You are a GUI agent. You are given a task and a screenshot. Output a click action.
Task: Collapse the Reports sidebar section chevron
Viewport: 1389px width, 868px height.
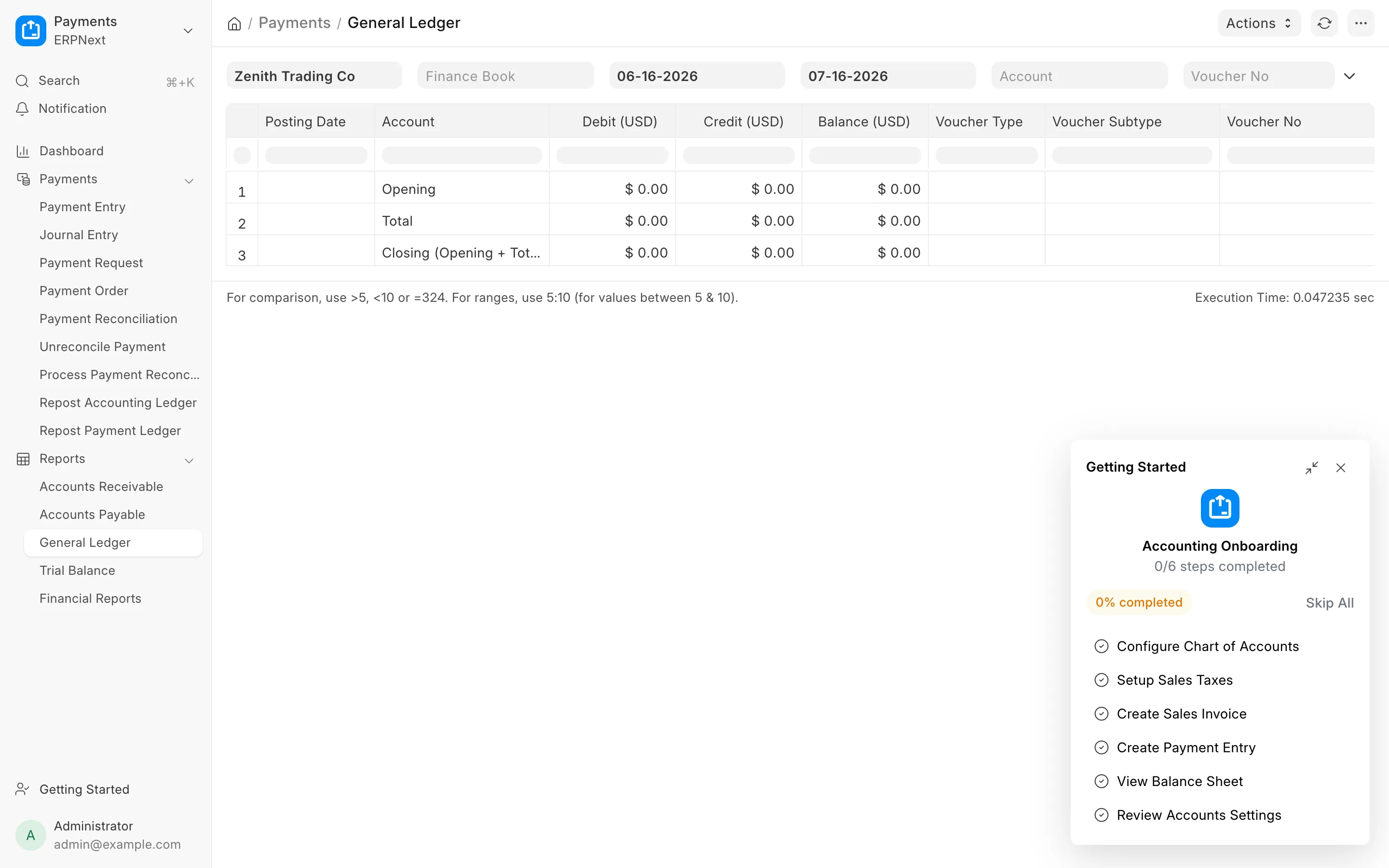pyautogui.click(x=189, y=461)
